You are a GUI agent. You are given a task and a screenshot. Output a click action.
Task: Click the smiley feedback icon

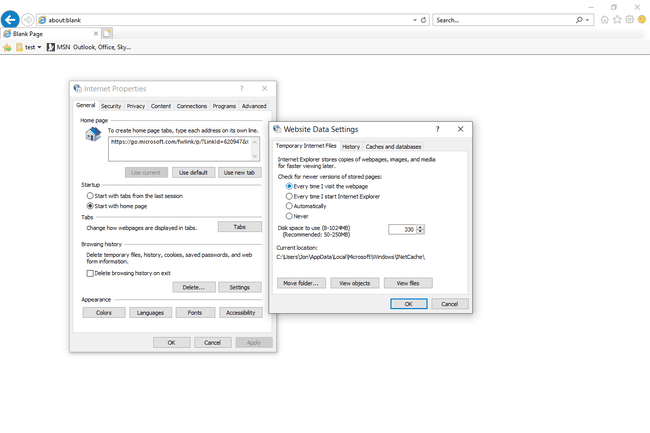(x=642, y=19)
